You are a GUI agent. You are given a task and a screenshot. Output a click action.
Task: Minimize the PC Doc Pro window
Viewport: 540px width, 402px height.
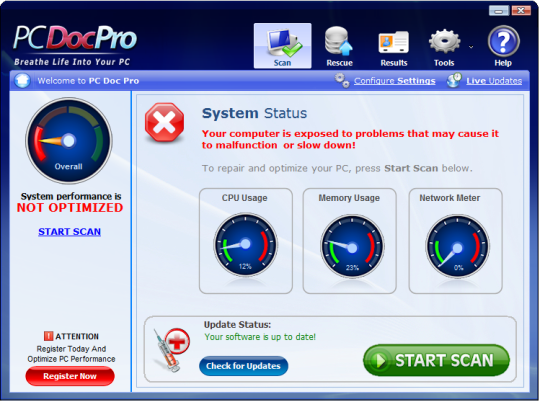pos(498,11)
